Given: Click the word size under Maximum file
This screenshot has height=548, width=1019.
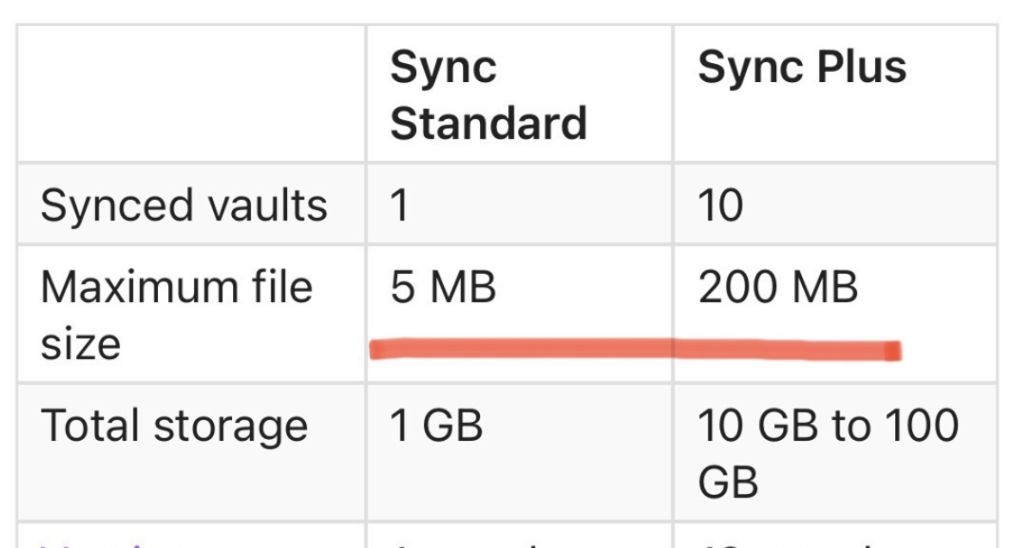Looking at the screenshot, I should click(80, 344).
